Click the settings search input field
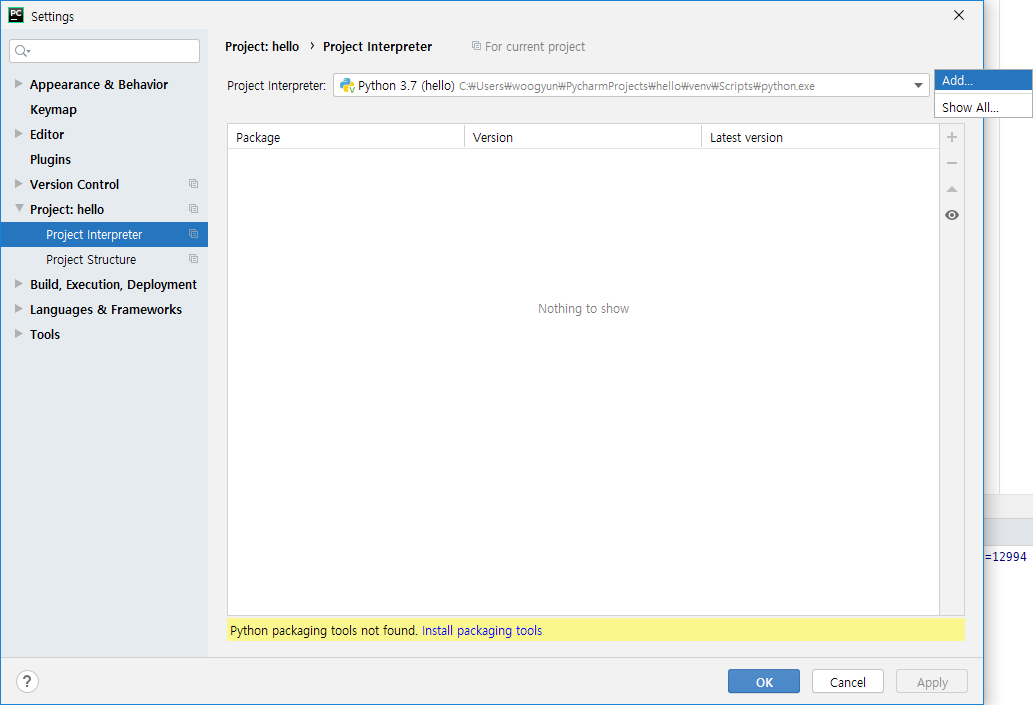Image resolution: width=1033 pixels, height=705 pixels. [105, 51]
